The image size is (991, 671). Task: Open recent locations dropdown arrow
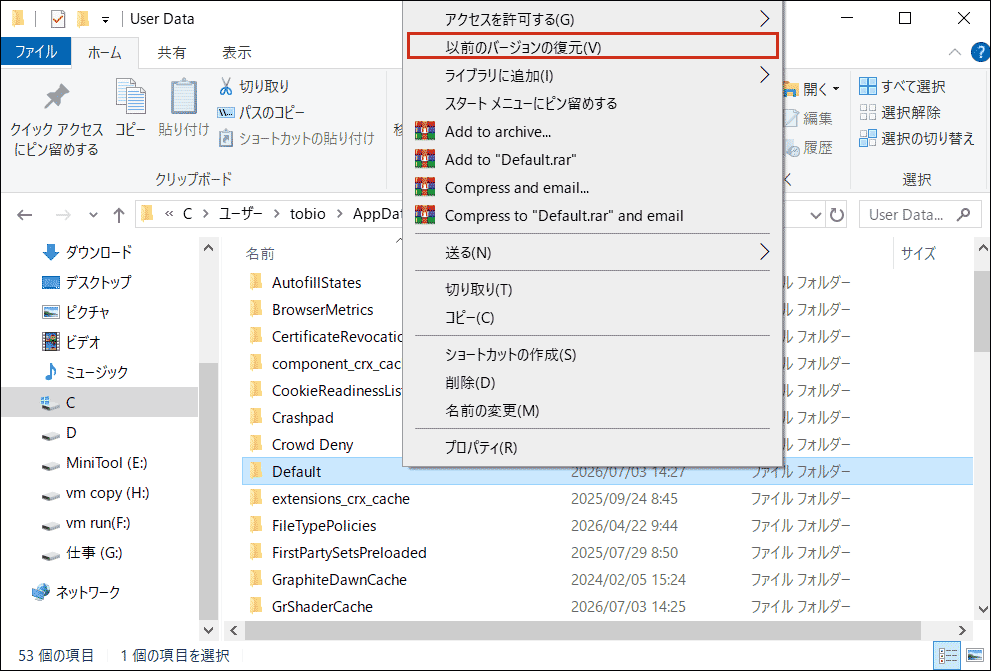point(94,215)
